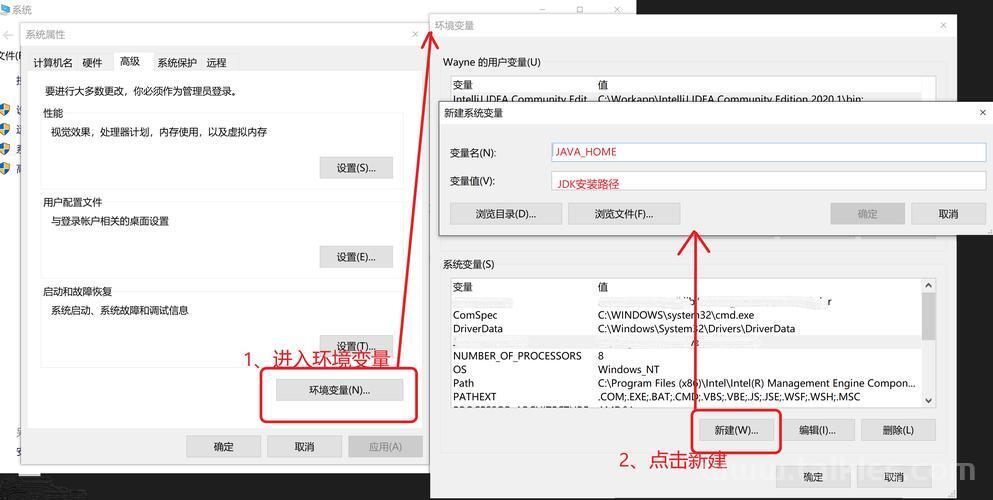Open 环境变量(N)... button

[339, 390]
